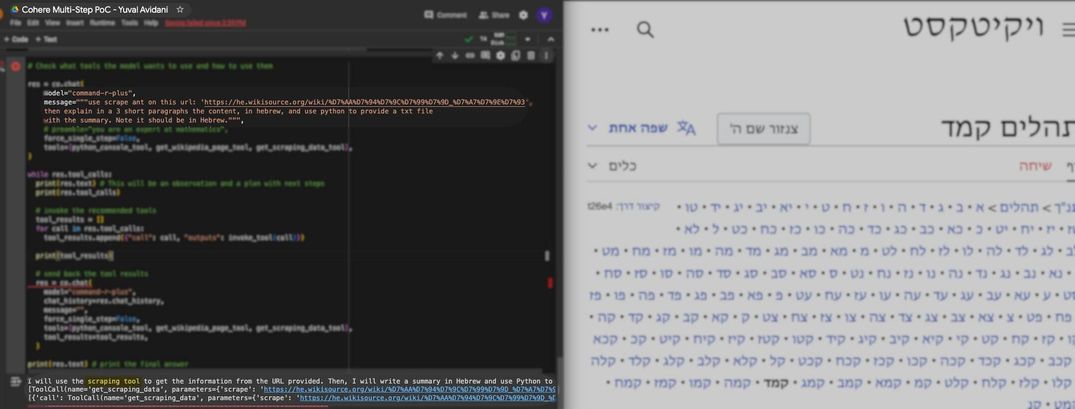Open the Edit menu in Colab

33,23
